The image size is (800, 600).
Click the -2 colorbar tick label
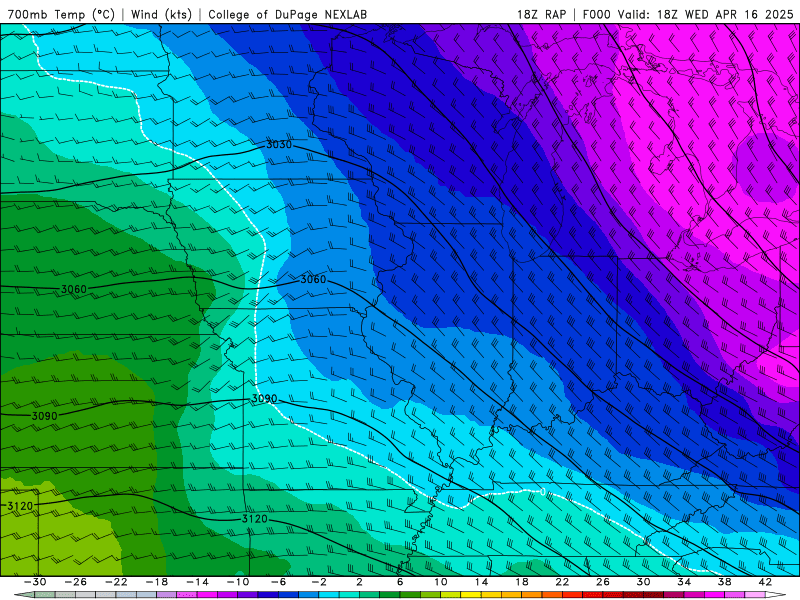(x=319, y=582)
